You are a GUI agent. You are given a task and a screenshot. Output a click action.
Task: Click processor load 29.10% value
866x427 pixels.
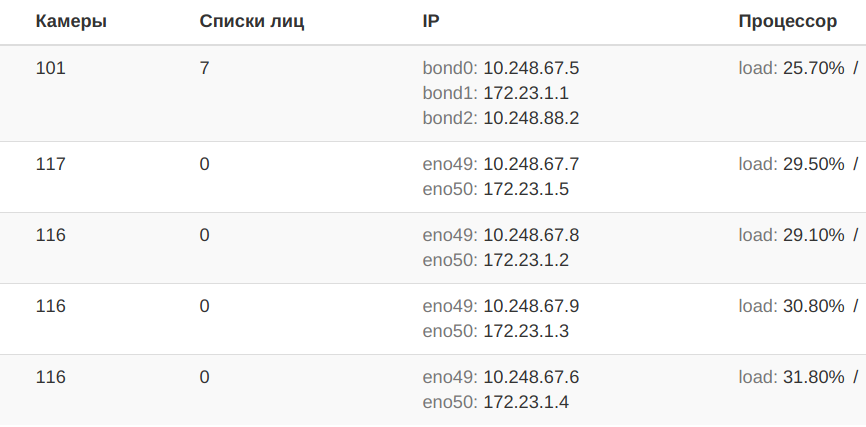pyautogui.click(x=814, y=235)
